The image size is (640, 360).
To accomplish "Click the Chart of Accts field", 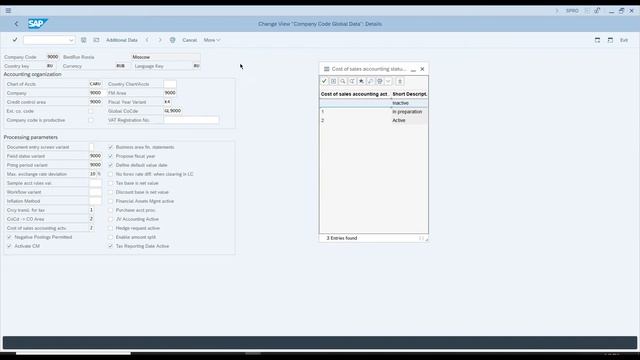I will pos(95,84).
